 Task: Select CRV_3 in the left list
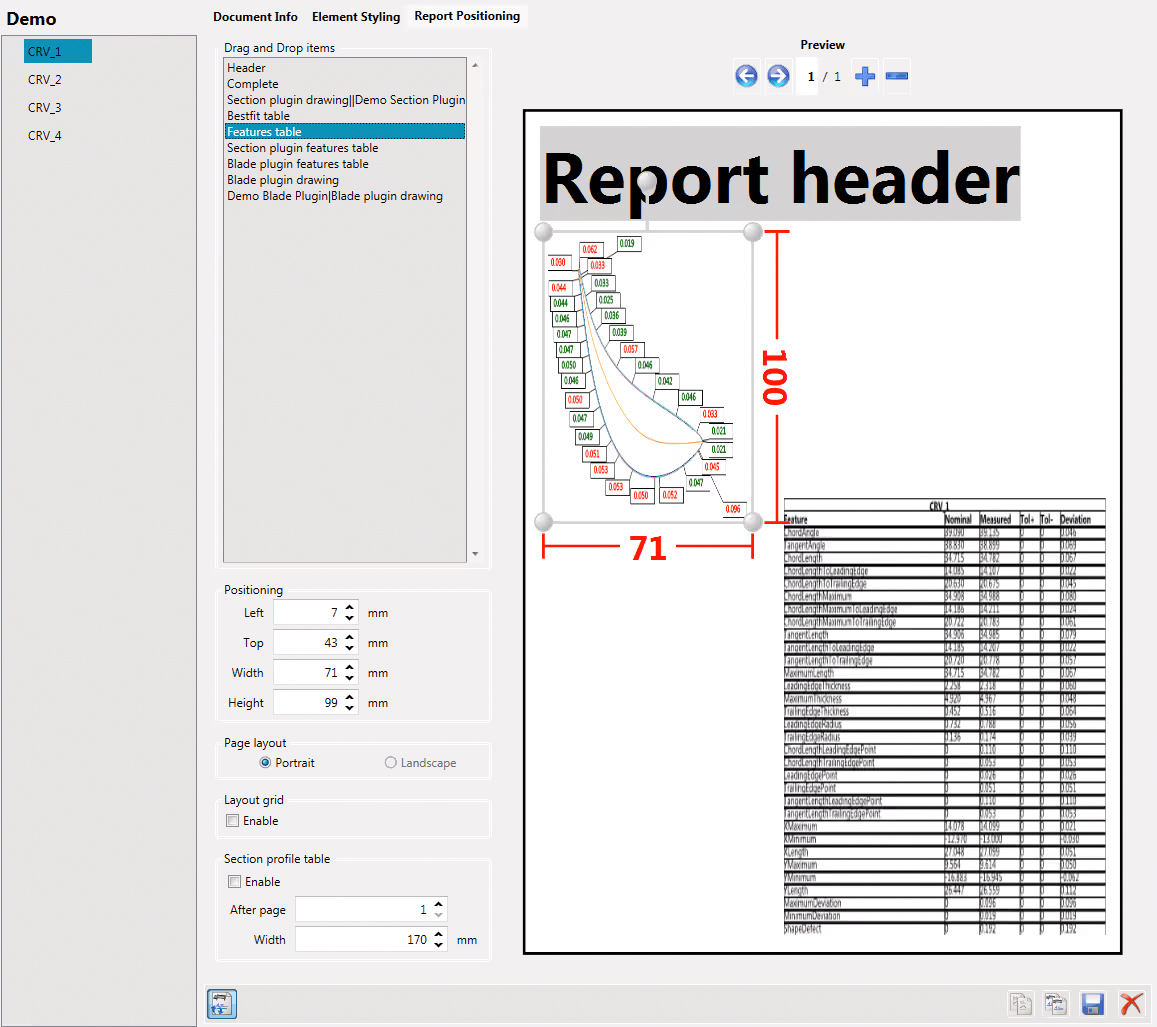(45, 107)
